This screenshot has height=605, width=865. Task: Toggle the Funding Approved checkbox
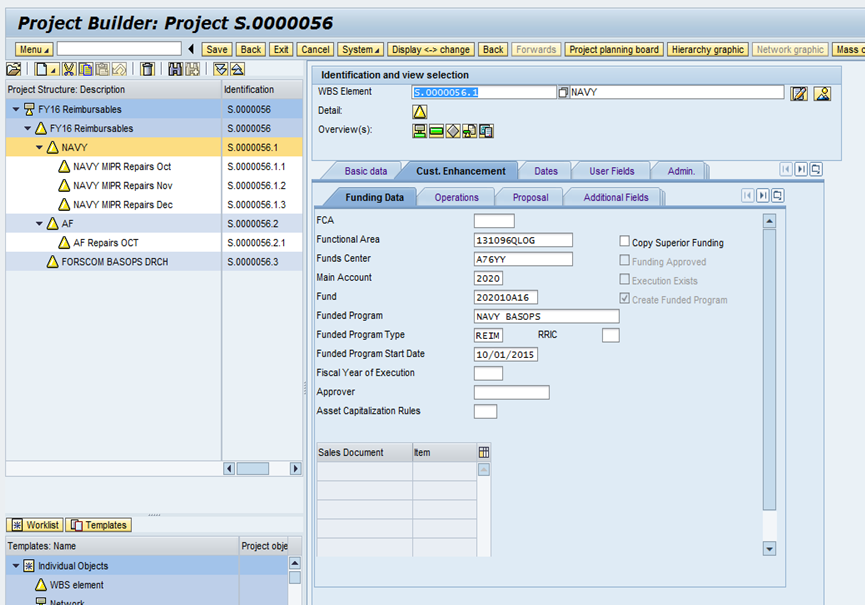624,261
